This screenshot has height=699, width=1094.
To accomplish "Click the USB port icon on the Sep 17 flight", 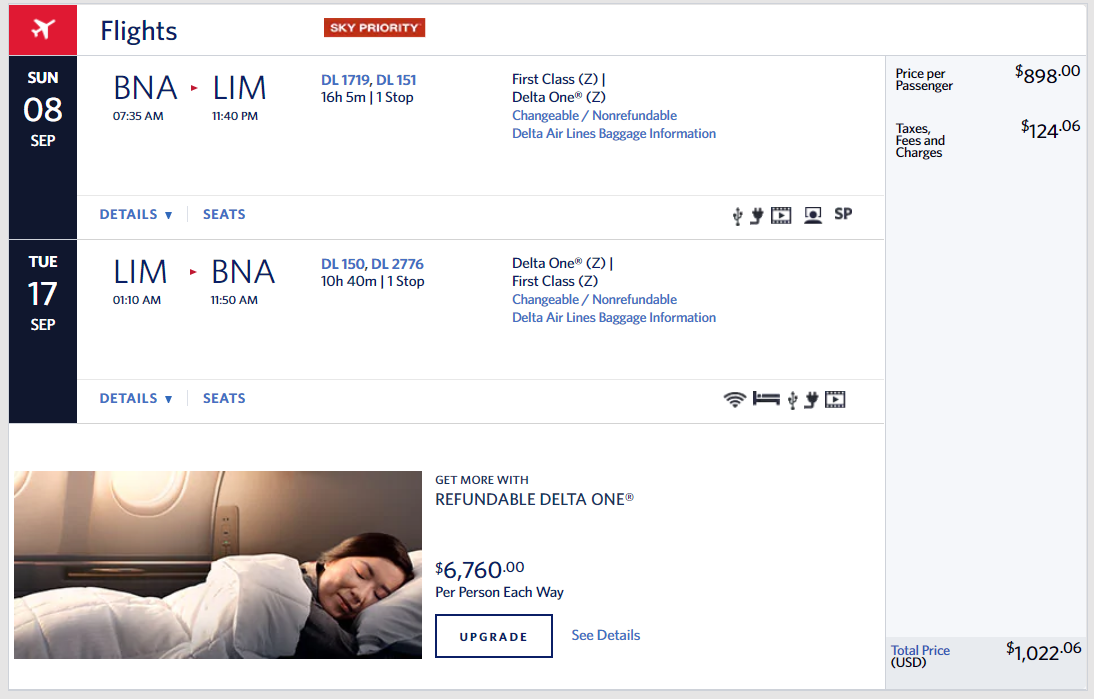I will (792, 400).
